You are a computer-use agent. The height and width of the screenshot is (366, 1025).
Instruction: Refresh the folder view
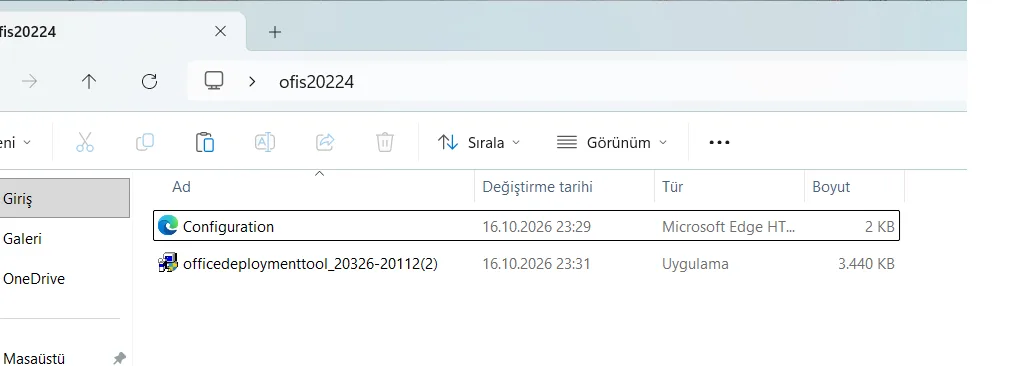click(150, 82)
